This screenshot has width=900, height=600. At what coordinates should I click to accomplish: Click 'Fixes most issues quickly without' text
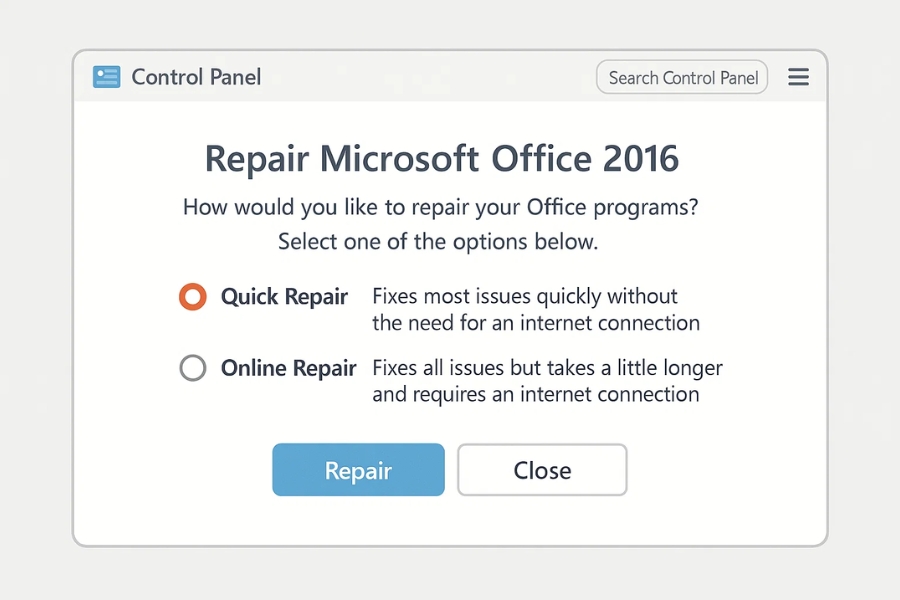pyautogui.click(x=525, y=296)
